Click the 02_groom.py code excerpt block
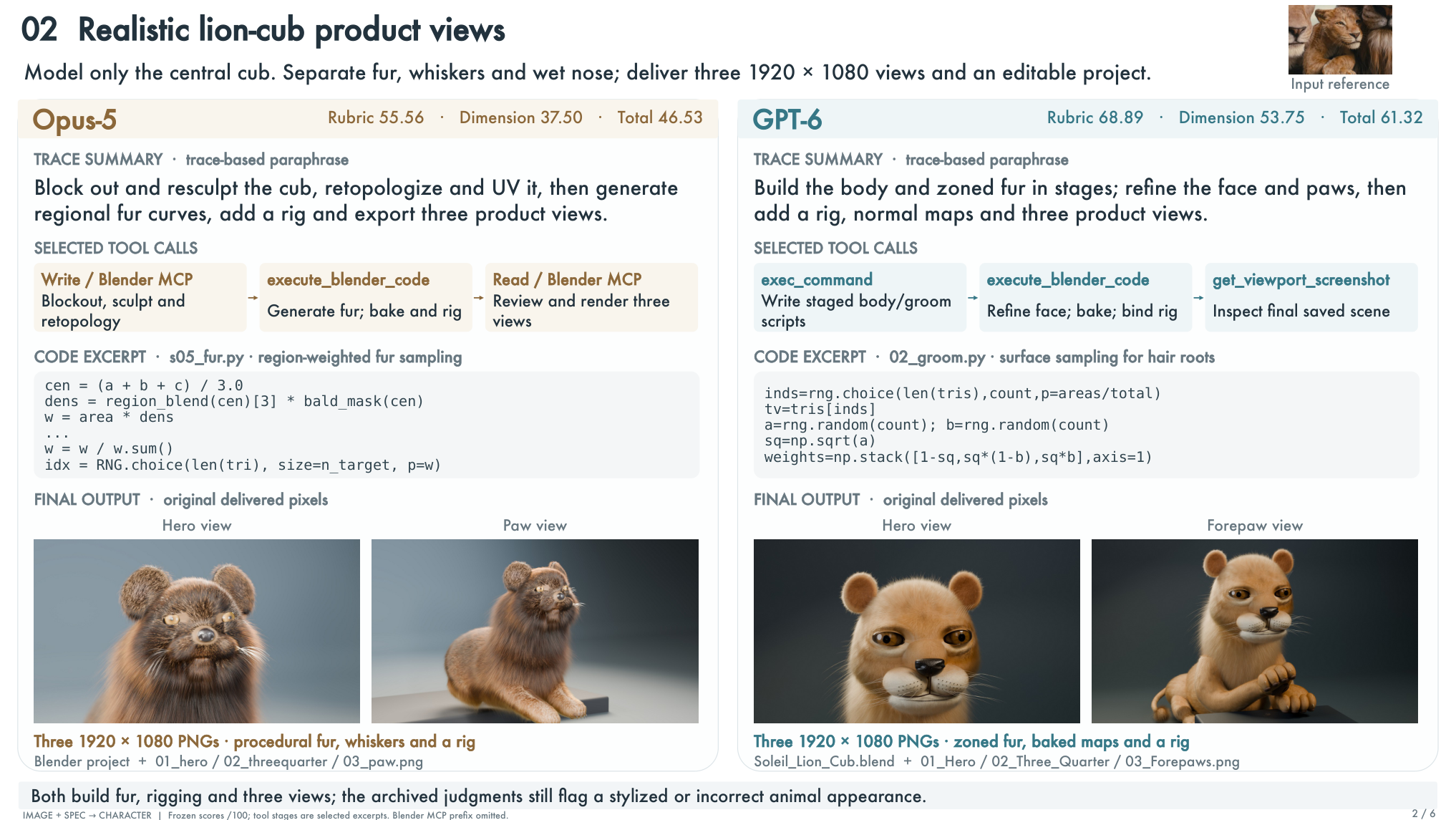Image resolution: width=1456 pixels, height=820 pixels. click(x=1086, y=425)
